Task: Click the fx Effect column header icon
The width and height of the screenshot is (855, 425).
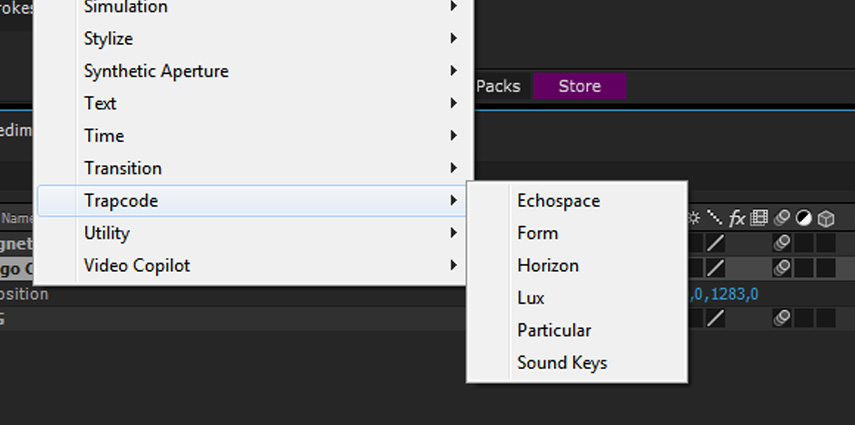Action: (737, 219)
